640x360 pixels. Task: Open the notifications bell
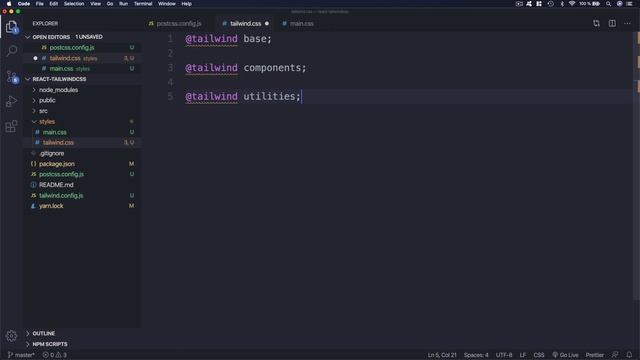point(629,355)
